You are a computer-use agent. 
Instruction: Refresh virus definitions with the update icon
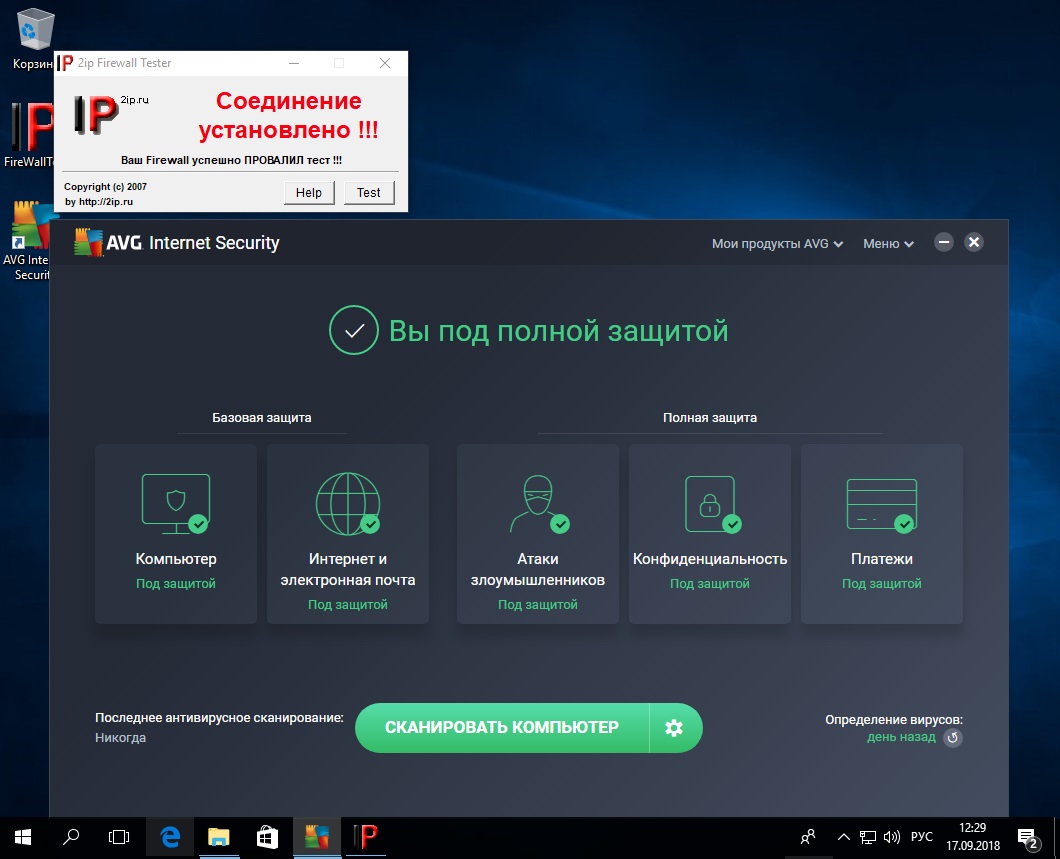pos(953,737)
